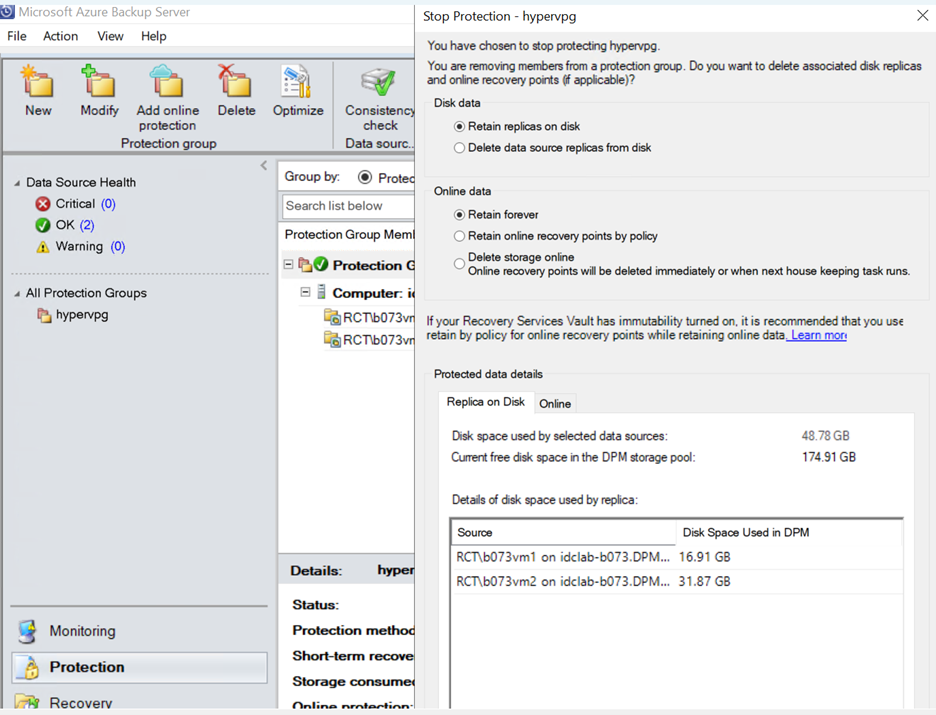Screen dimensions: 936x715
Task: Click the Recovery navigation icon
Action: pyautogui.click(x=27, y=702)
